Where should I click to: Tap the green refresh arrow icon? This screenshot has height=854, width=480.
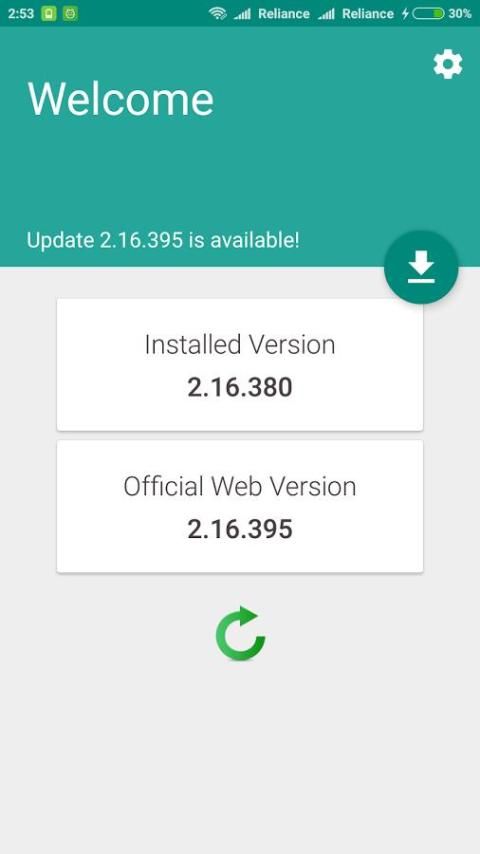tap(240, 633)
